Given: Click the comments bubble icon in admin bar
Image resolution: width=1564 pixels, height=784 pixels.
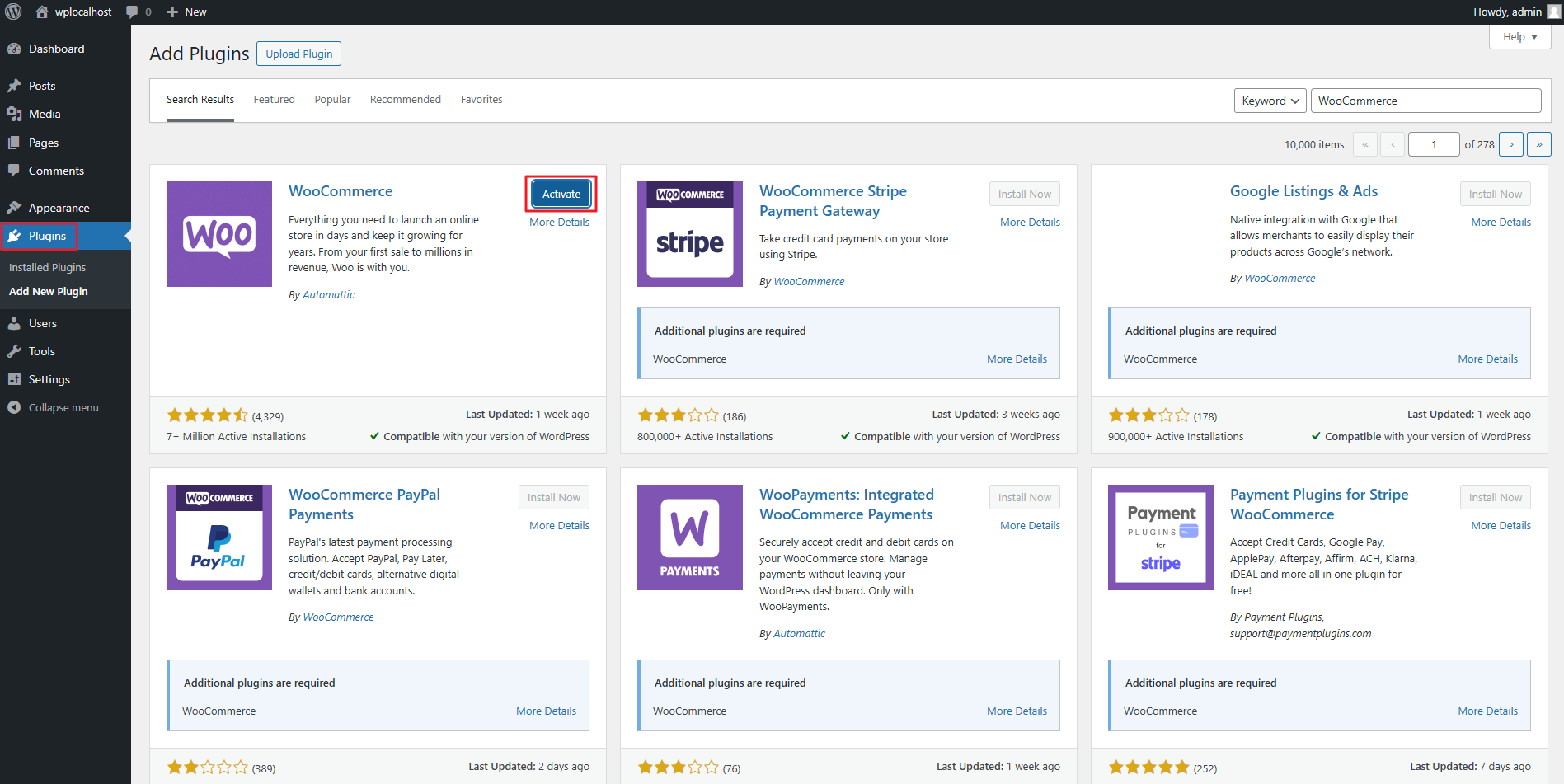Looking at the screenshot, I should click(132, 12).
